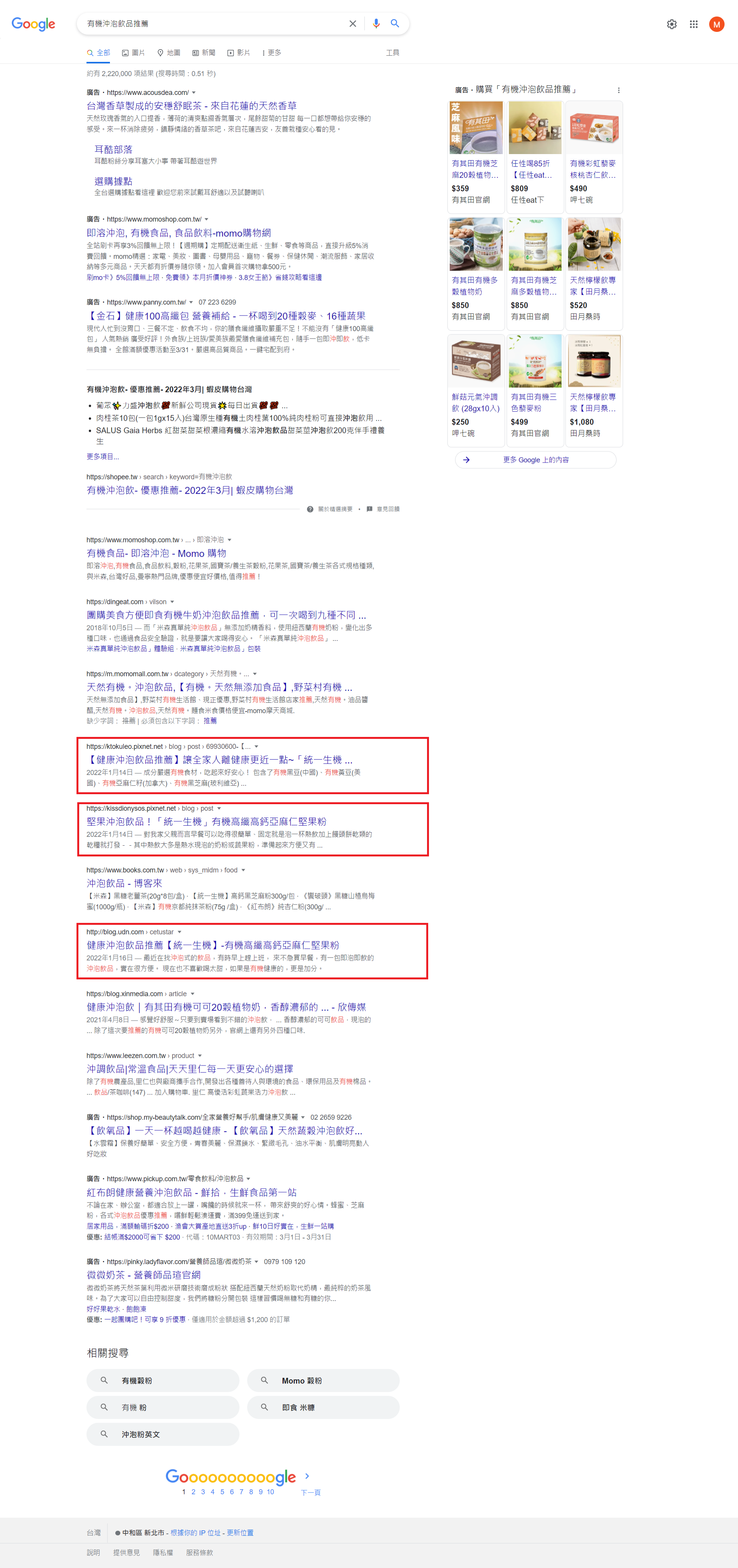The width and height of the screenshot is (738, 1568).
Task: Open 天然檸檬飲專家 $1,080 product image
Action: (x=594, y=361)
